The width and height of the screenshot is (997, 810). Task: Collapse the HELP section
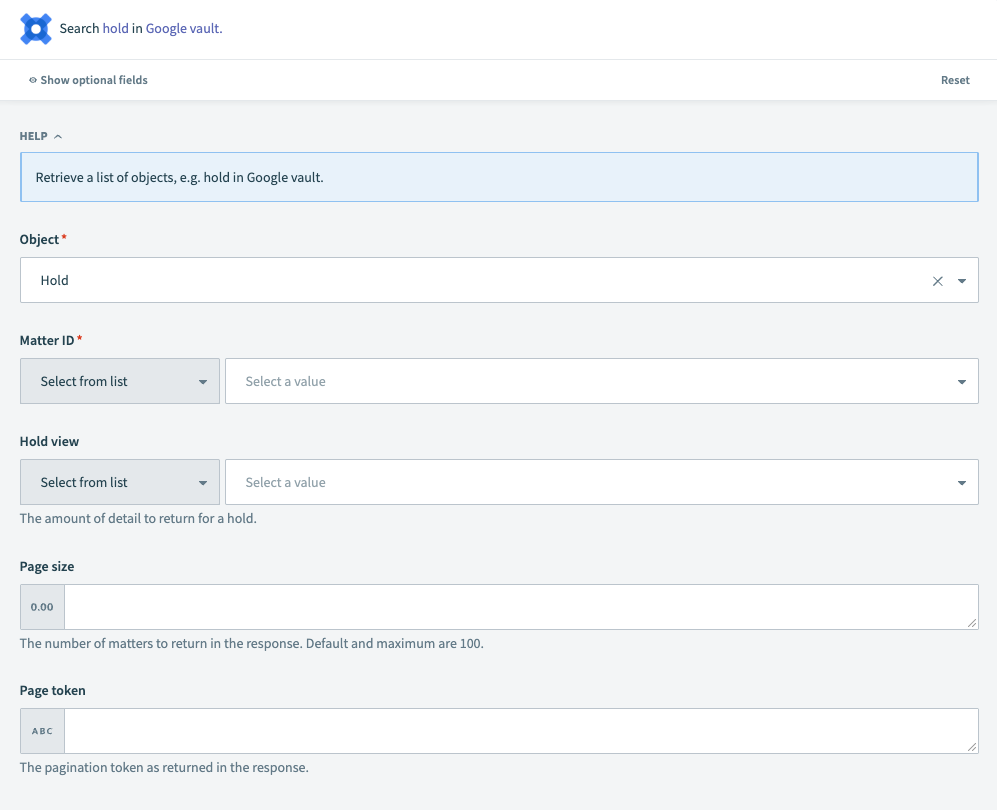click(x=56, y=136)
